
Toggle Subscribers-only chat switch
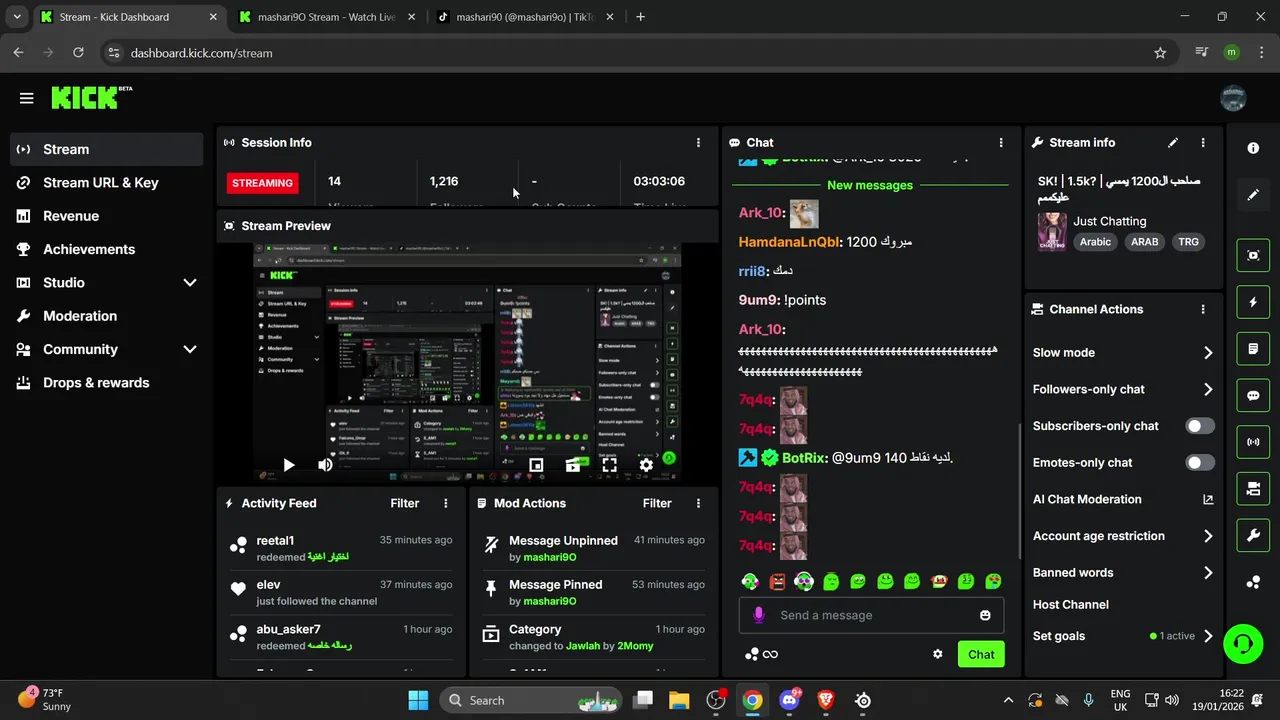click(1200, 426)
